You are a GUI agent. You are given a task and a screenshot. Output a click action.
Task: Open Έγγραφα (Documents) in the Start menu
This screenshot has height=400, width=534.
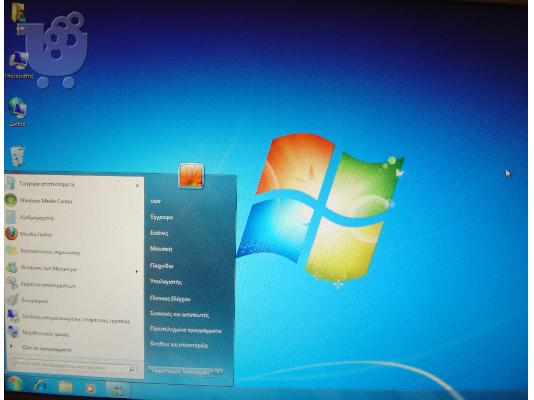[161, 217]
